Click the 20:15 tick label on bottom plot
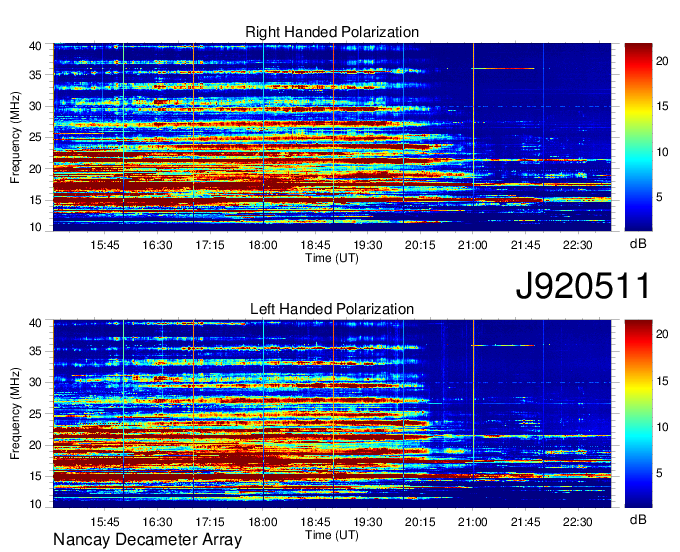 [x=420, y=521]
